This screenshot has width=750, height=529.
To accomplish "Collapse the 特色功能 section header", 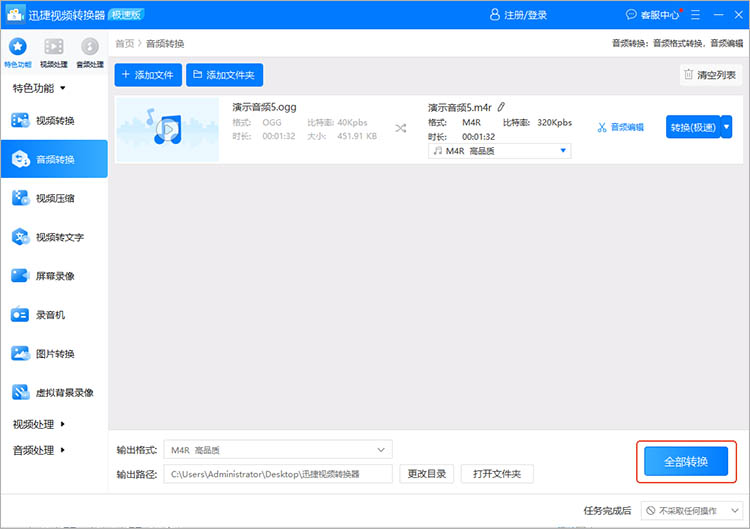I will (x=39, y=88).
